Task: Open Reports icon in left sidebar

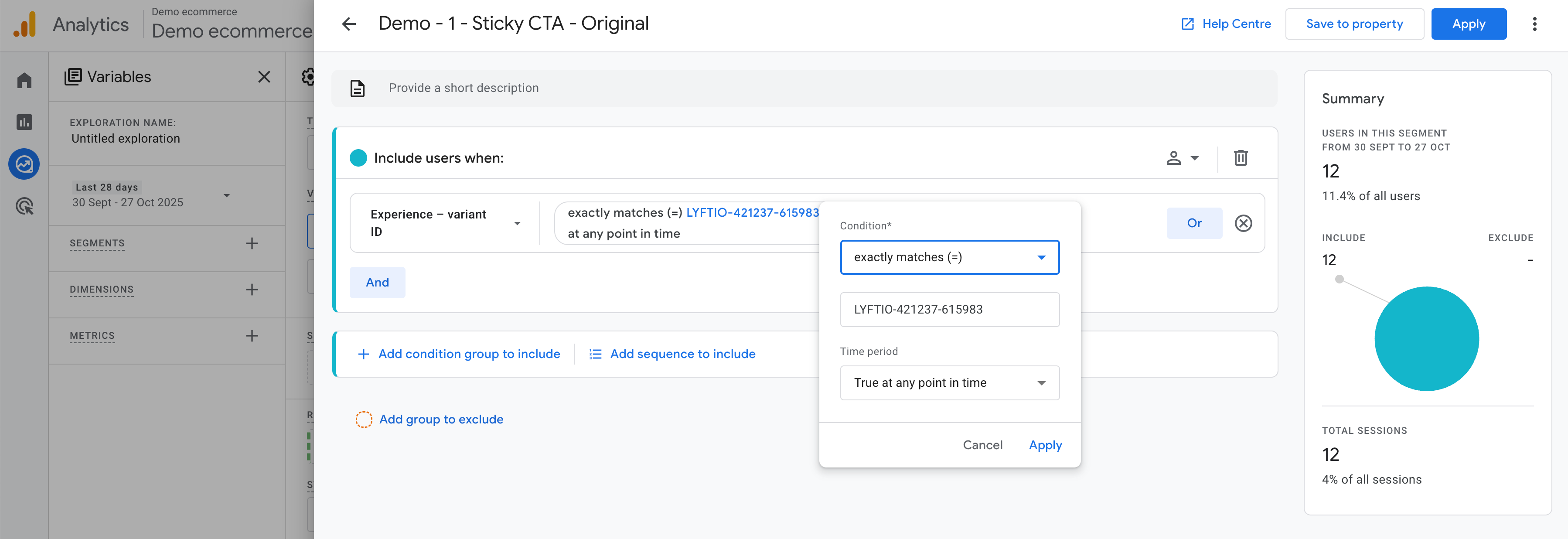Action: [24, 123]
